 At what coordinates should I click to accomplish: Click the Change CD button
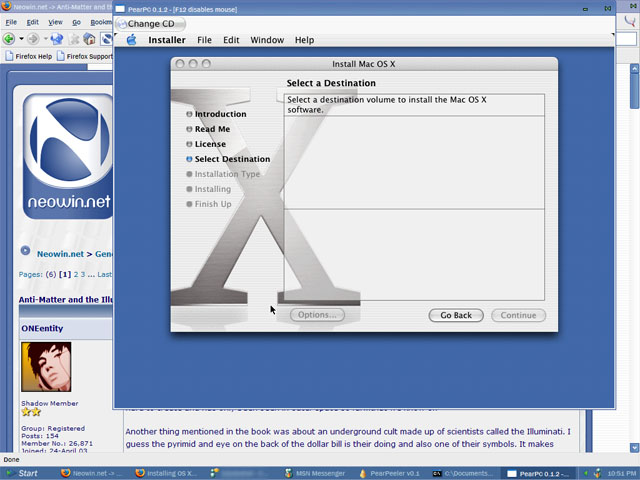[151, 24]
